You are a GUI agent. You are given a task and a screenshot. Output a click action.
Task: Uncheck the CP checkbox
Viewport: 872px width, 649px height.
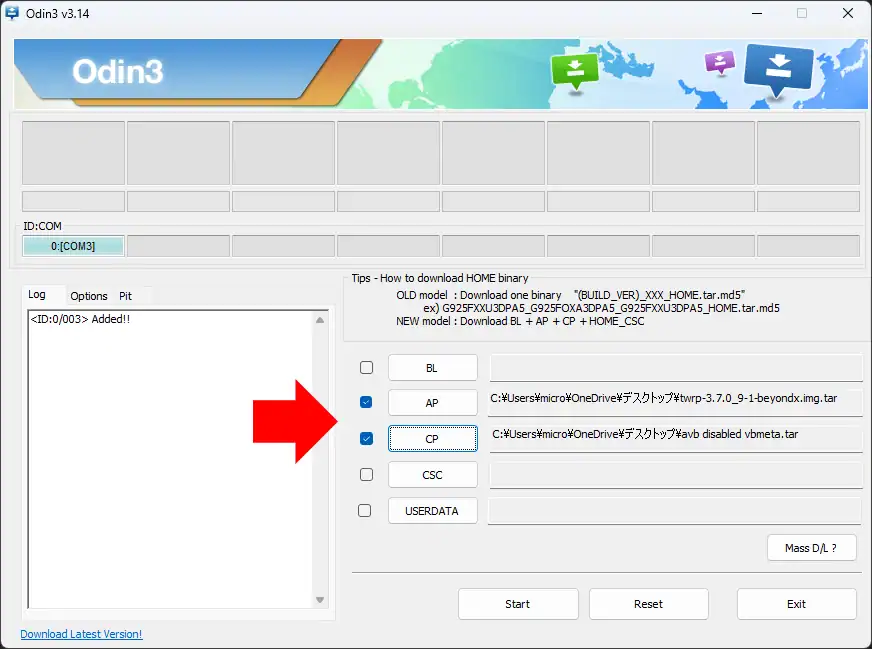coord(366,438)
